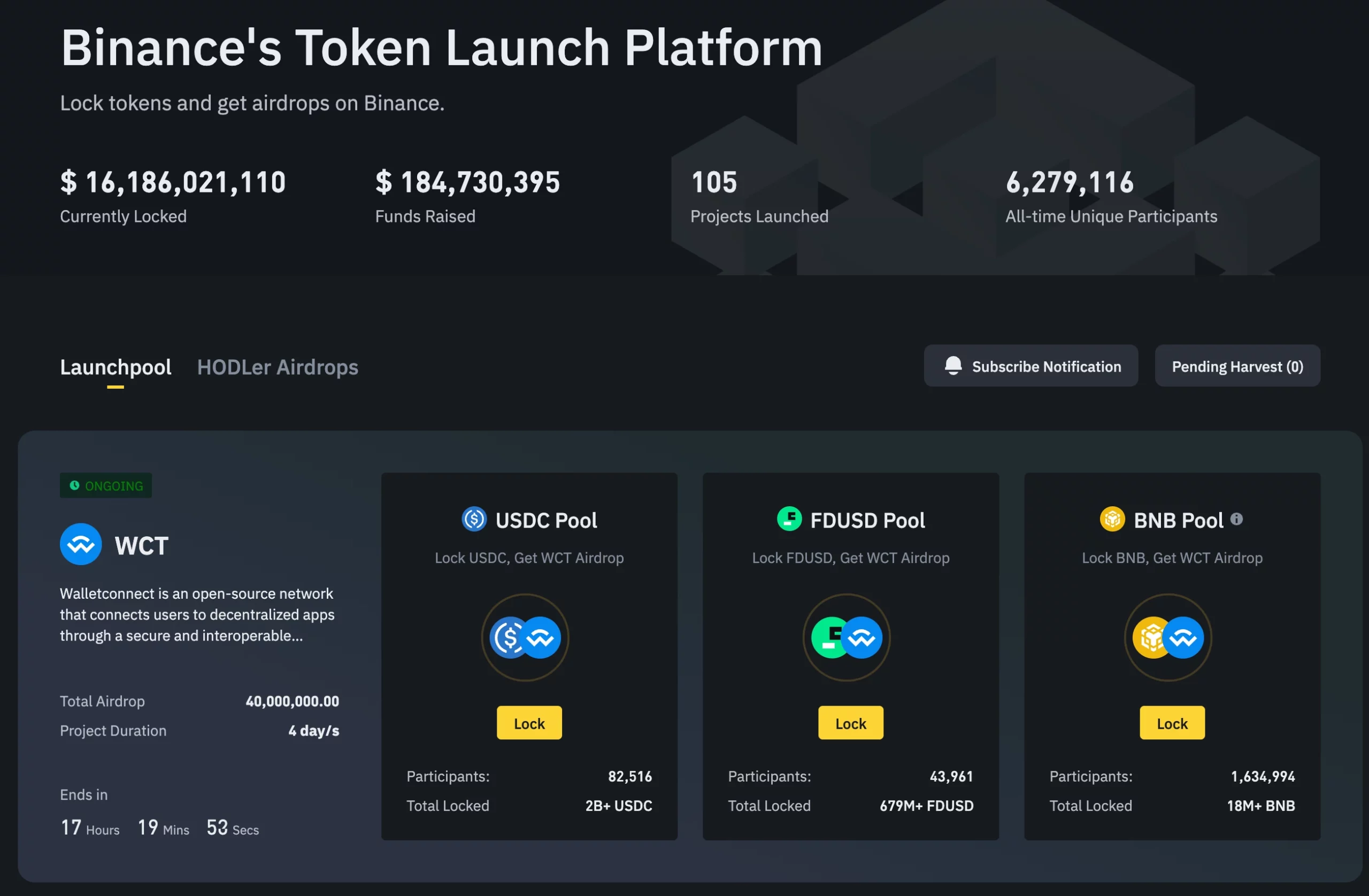Image resolution: width=1369 pixels, height=896 pixels.
Task: Click the ONGOING status badge
Action: pyautogui.click(x=106, y=485)
